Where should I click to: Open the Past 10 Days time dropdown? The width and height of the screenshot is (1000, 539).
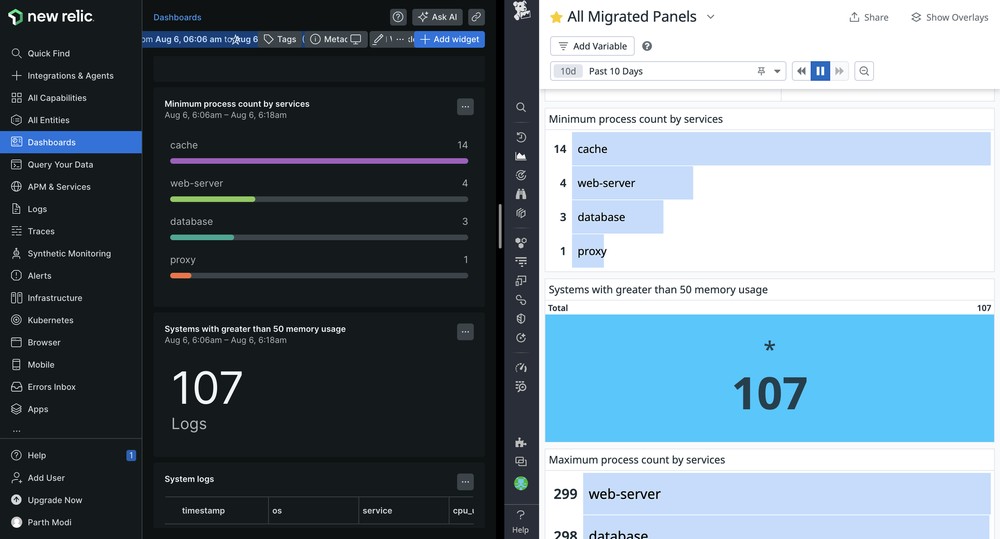[778, 71]
